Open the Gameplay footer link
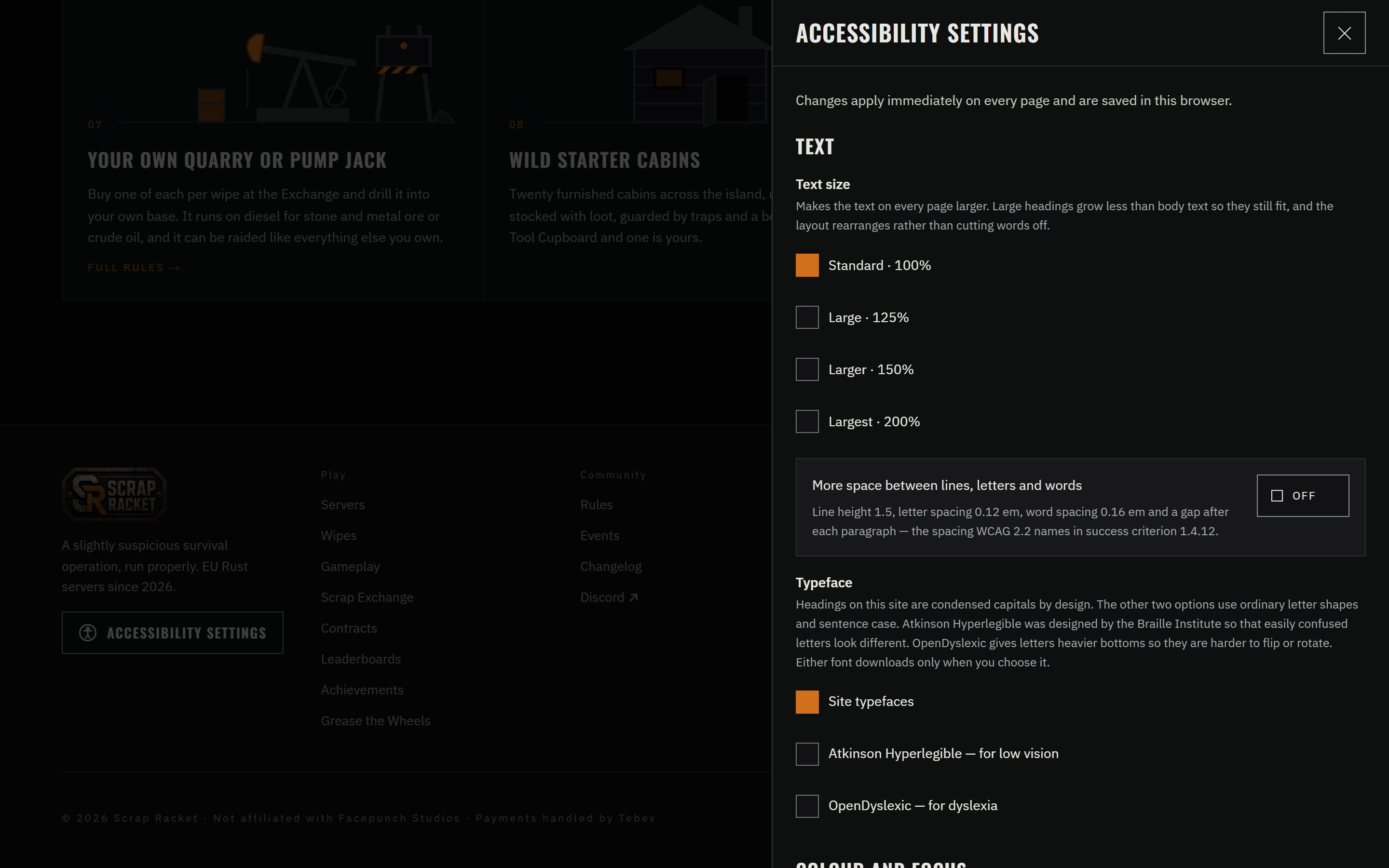1389x868 pixels. [x=350, y=567]
